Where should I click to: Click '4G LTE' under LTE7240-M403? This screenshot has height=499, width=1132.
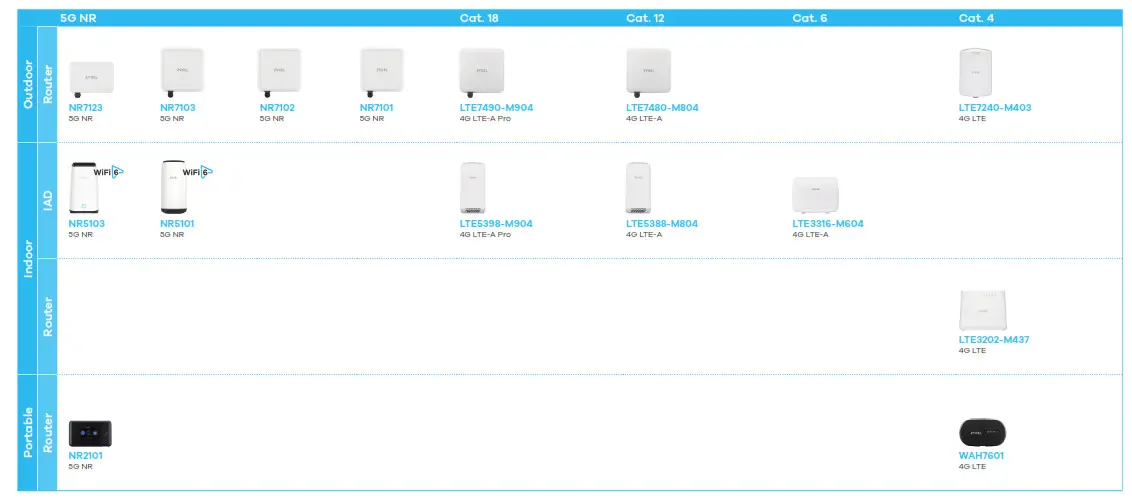point(972,118)
